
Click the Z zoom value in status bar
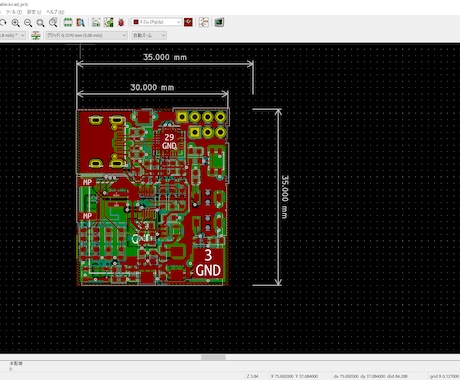253,376
